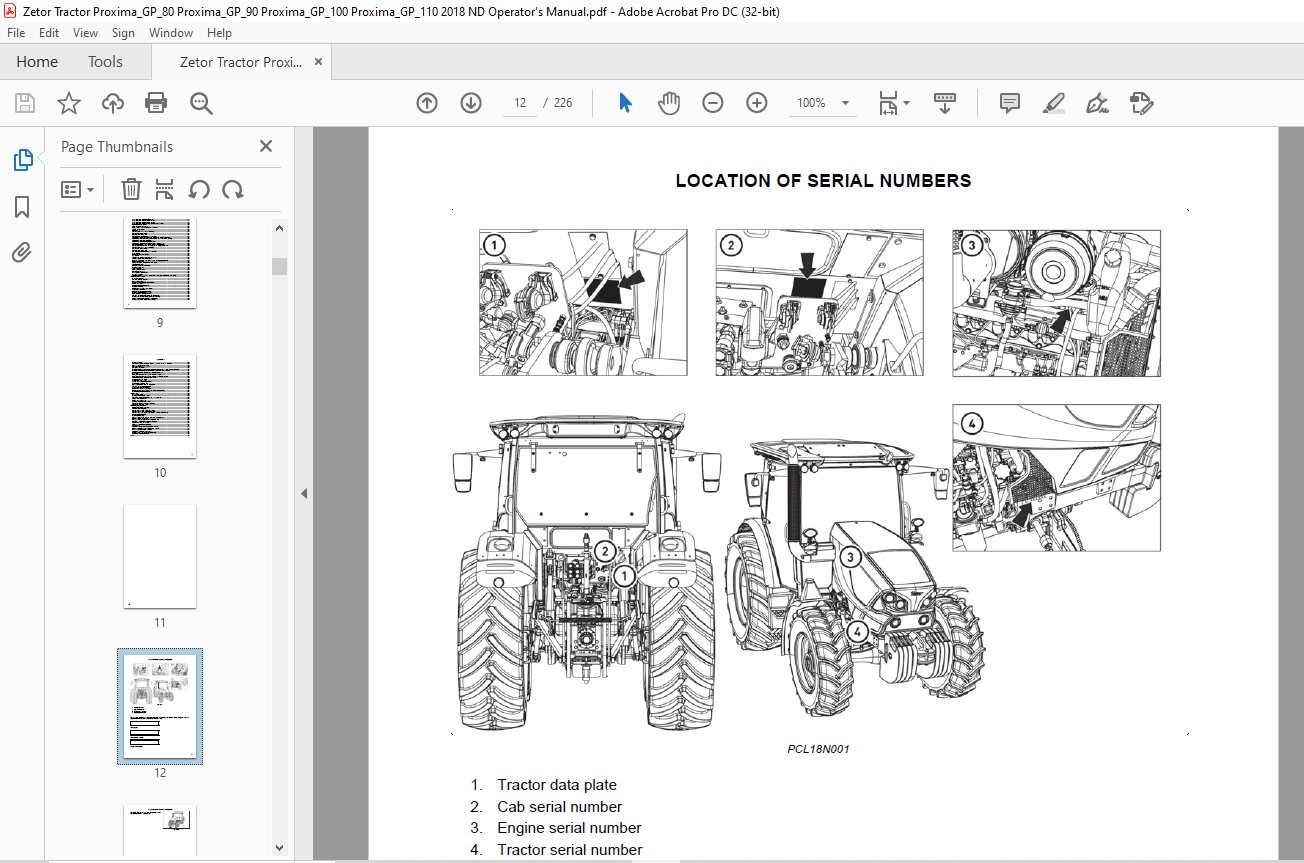This screenshot has width=1304, height=863.
Task: Rotate page clockwise
Action: tap(233, 189)
